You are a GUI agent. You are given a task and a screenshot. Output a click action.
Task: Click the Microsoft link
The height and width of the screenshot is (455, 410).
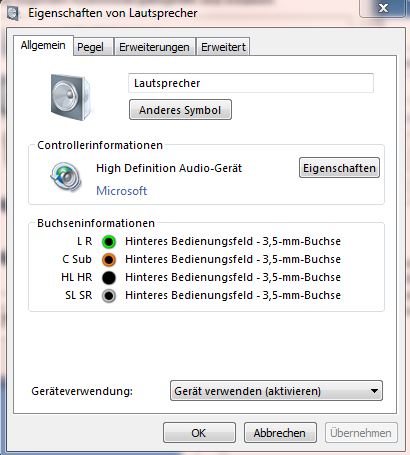121,191
